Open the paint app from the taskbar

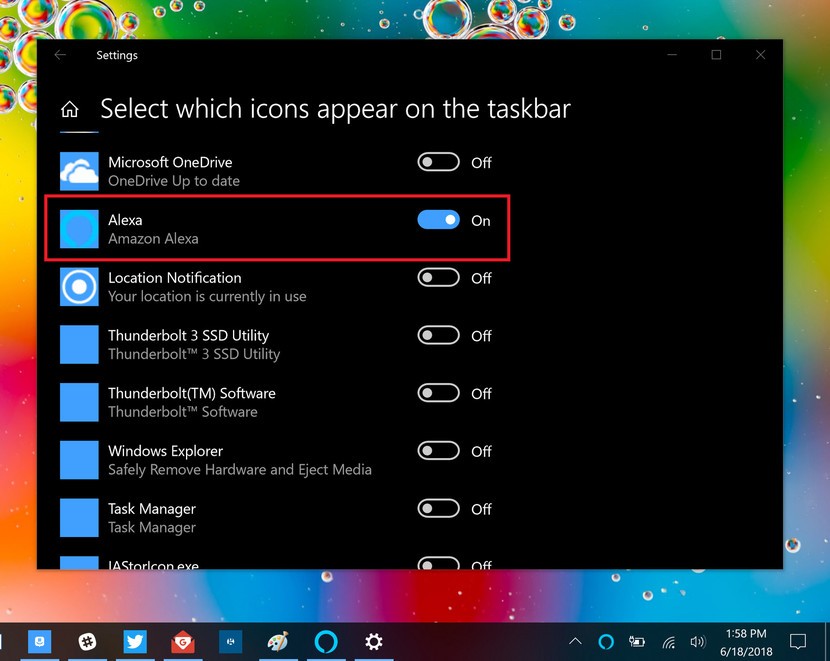[278, 641]
